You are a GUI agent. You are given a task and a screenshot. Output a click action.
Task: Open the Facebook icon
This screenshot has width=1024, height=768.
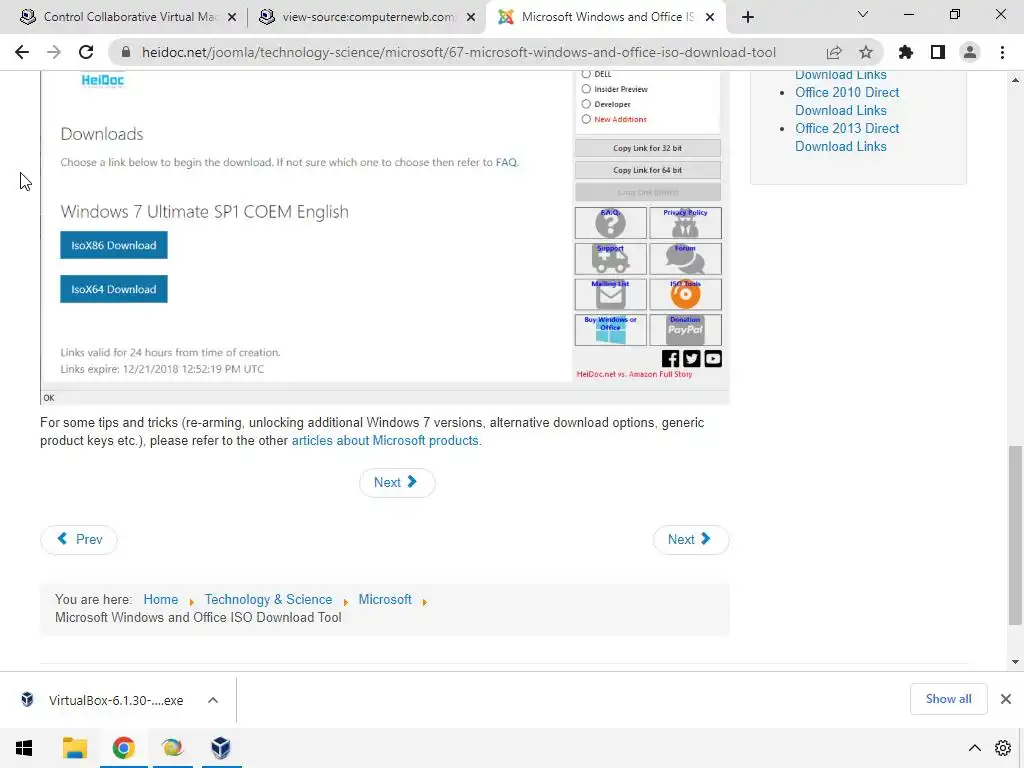[x=670, y=359]
